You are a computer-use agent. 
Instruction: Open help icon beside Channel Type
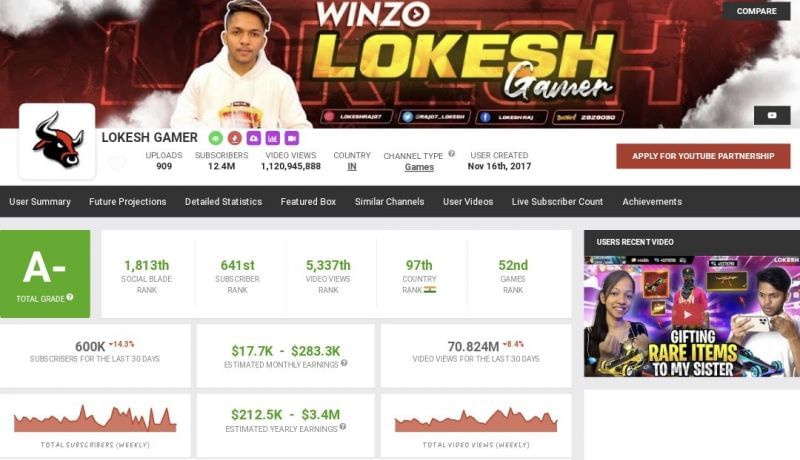coord(452,154)
